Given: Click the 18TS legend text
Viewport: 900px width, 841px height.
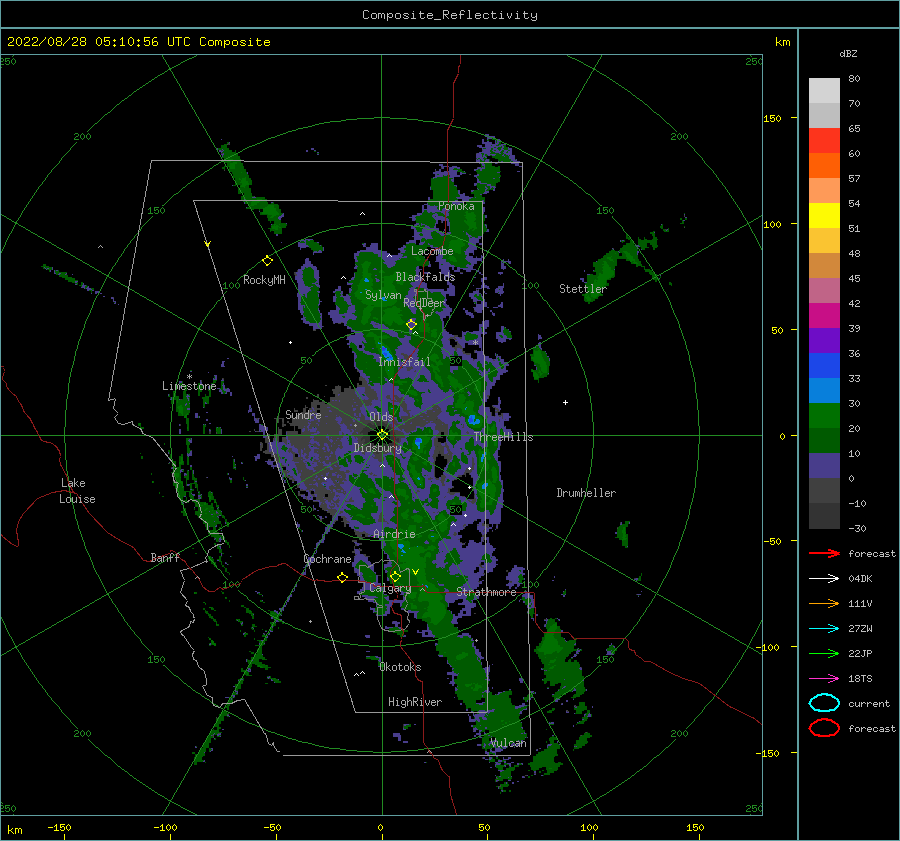Looking at the screenshot, I should point(860,679).
